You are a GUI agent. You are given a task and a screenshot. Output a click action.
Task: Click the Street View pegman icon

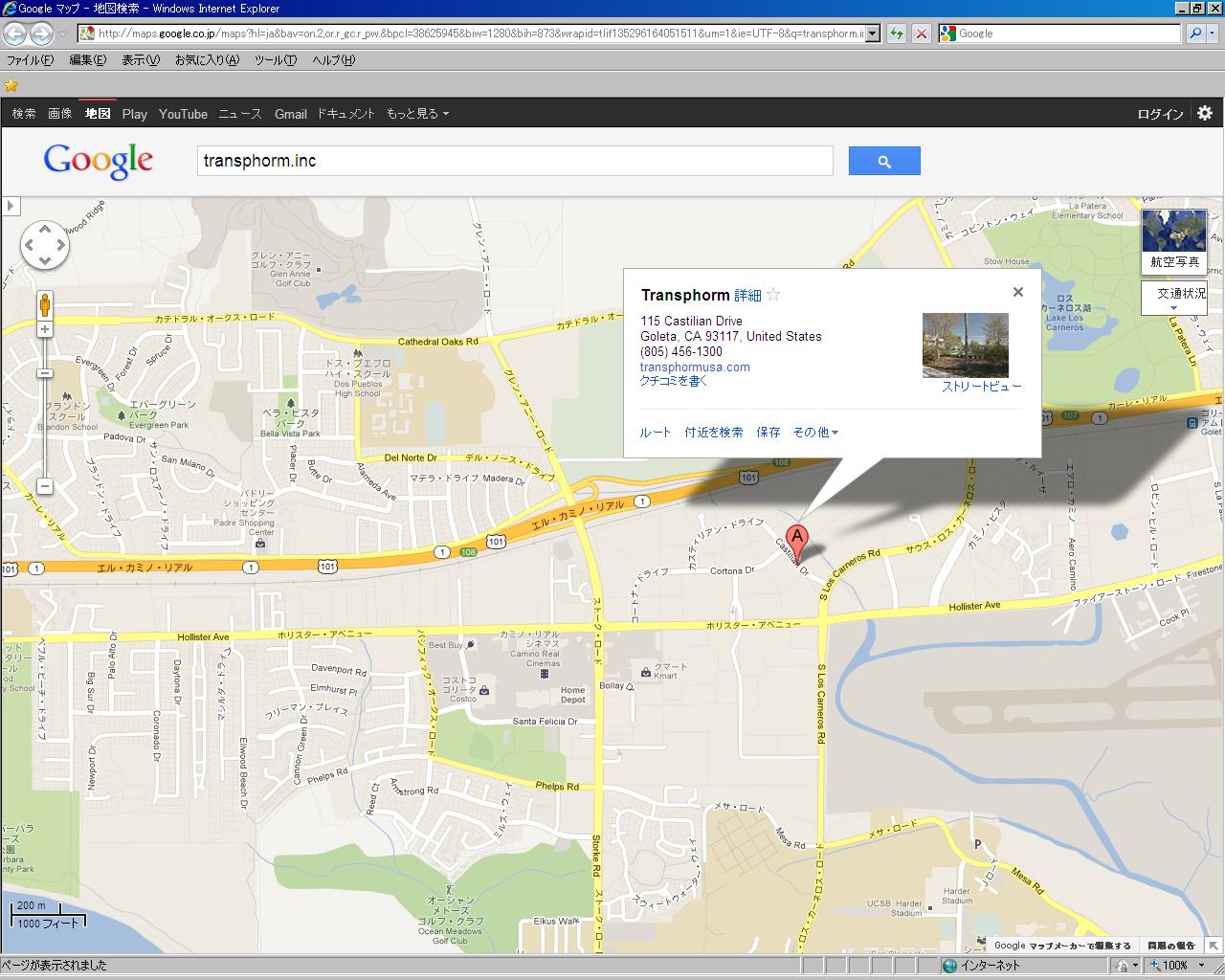(45, 305)
